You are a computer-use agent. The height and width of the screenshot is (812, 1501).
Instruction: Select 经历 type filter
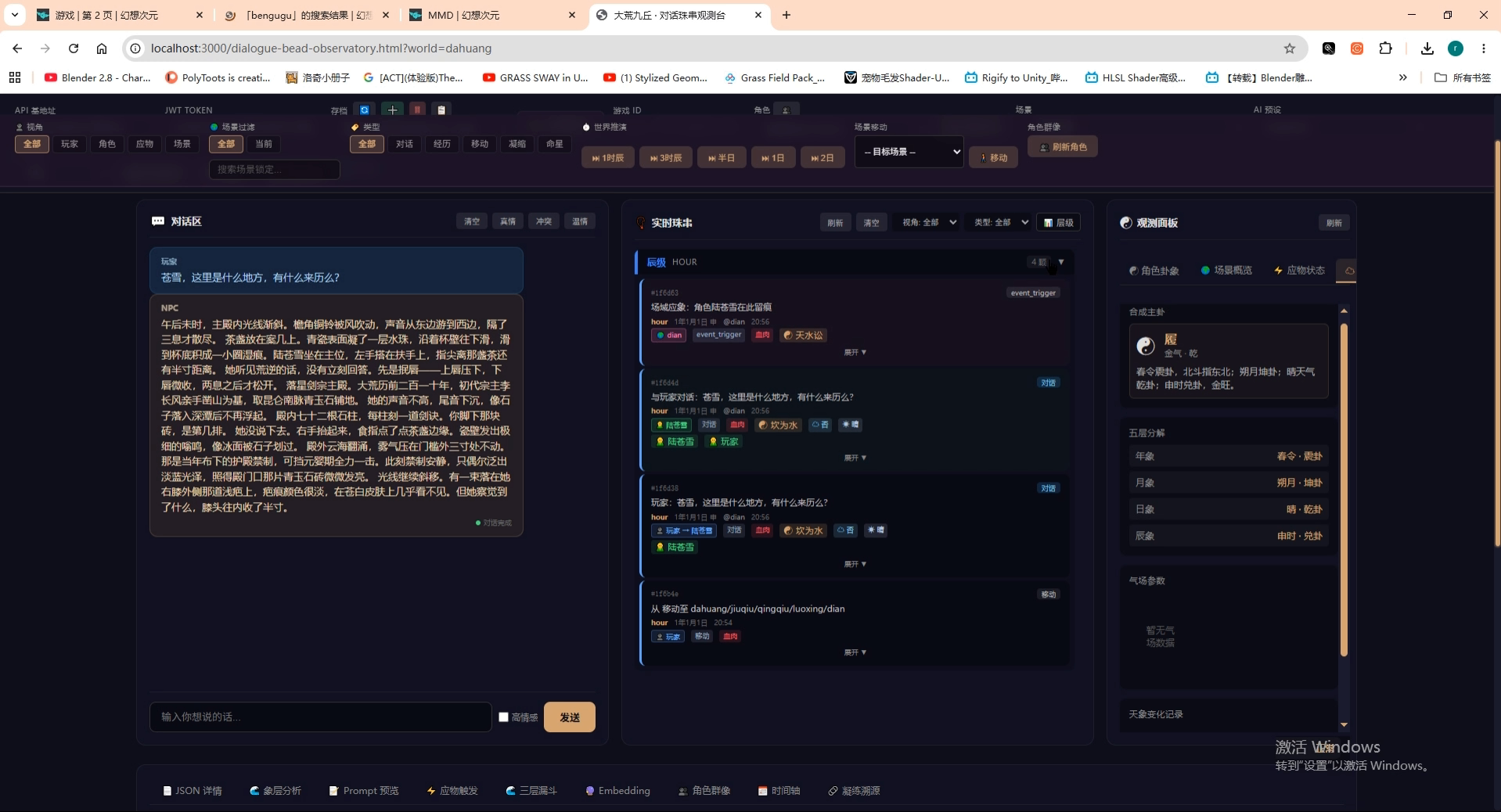(442, 144)
